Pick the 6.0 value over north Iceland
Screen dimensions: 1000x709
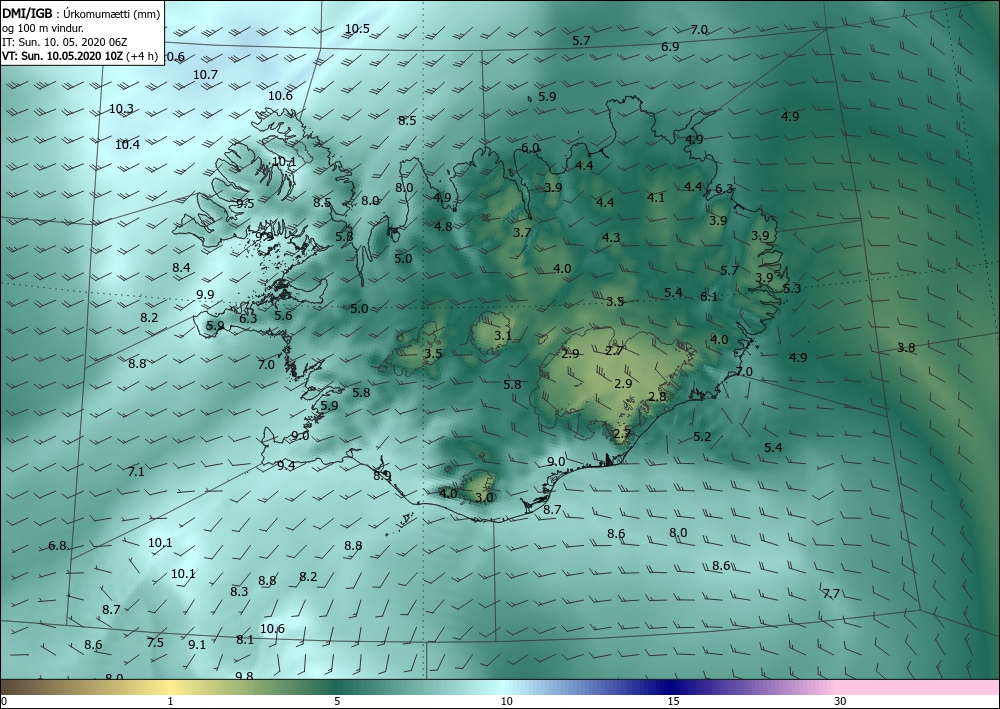point(530,148)
